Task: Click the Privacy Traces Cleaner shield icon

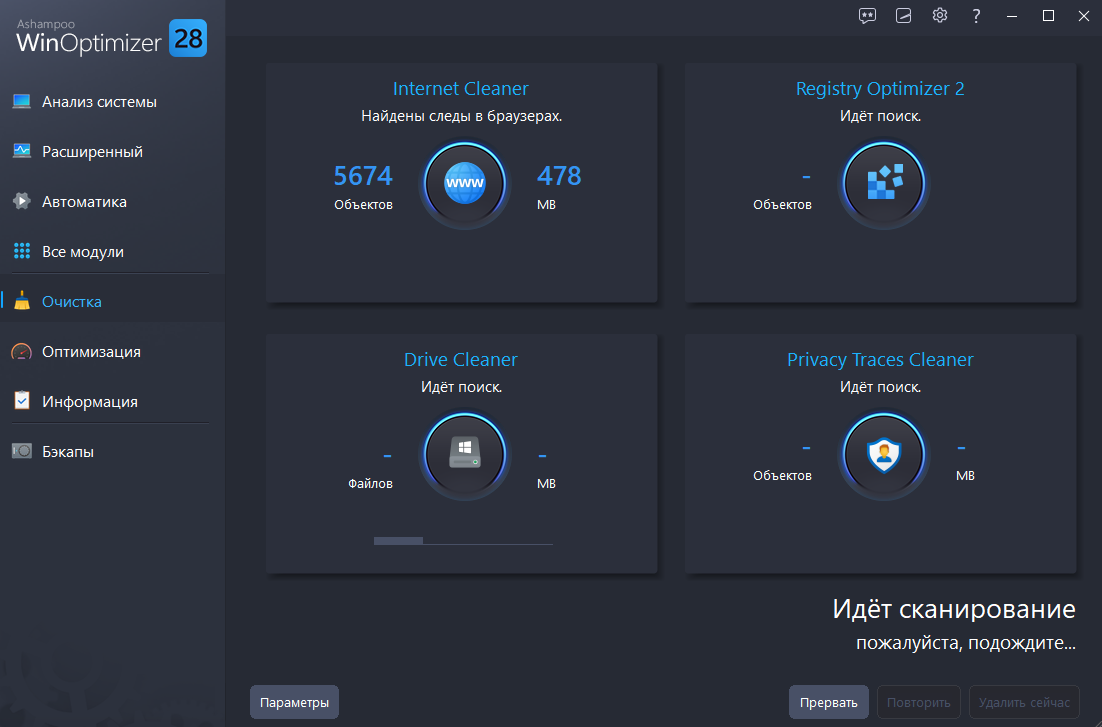Action: (x=883, y=454)
